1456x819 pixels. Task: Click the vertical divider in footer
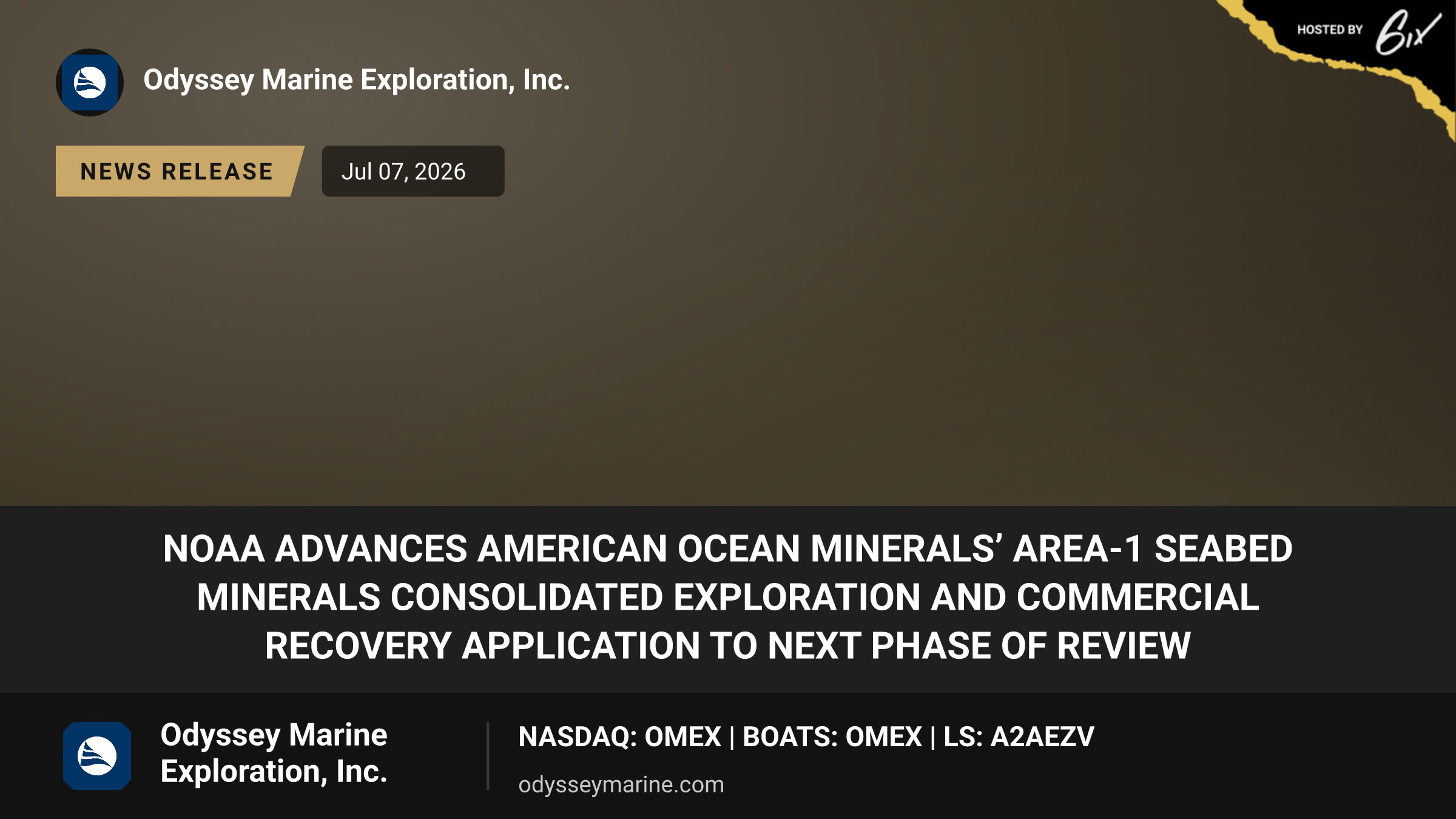488,756
